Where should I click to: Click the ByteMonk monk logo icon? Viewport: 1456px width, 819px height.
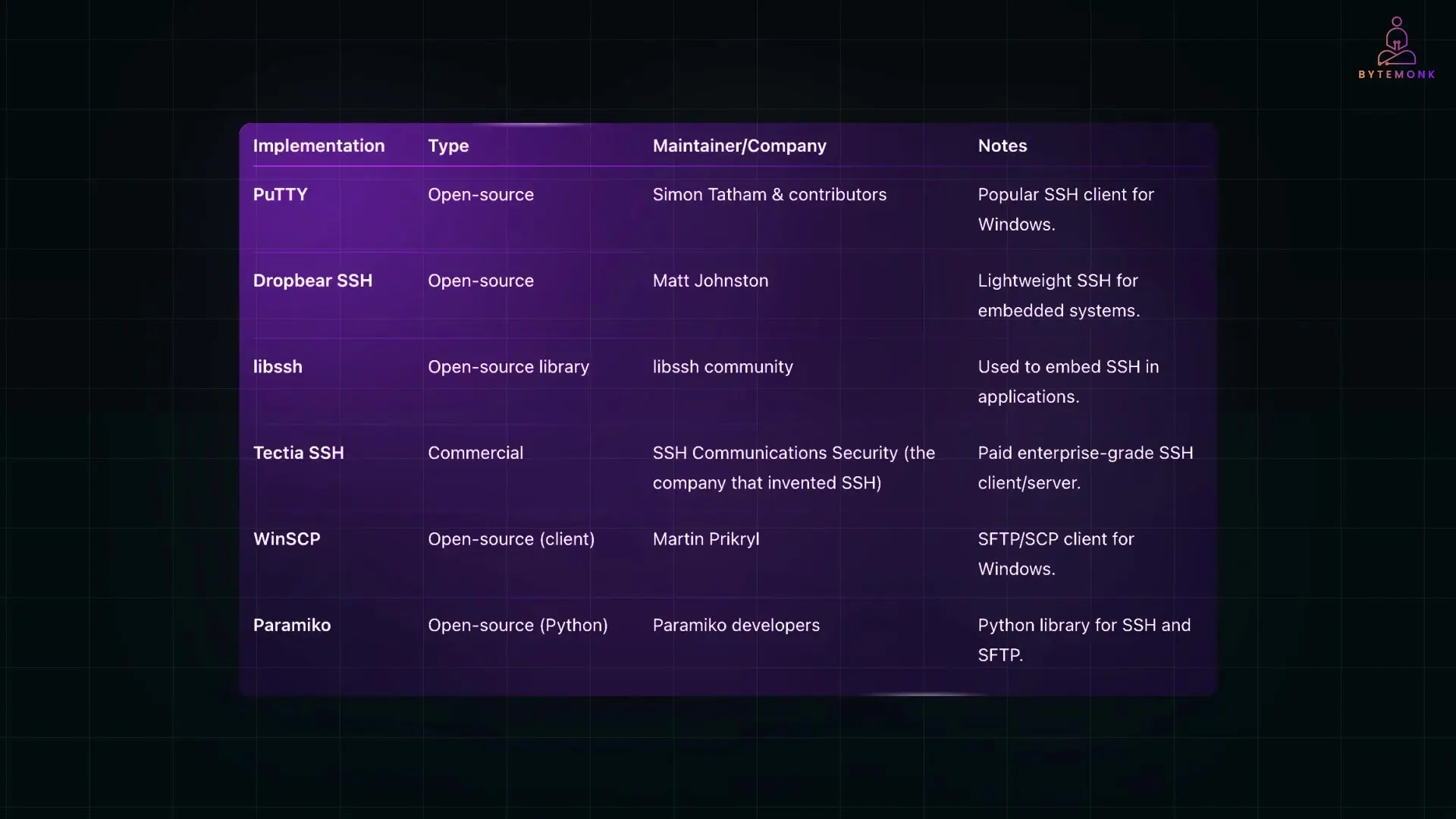coord(1396,42)
